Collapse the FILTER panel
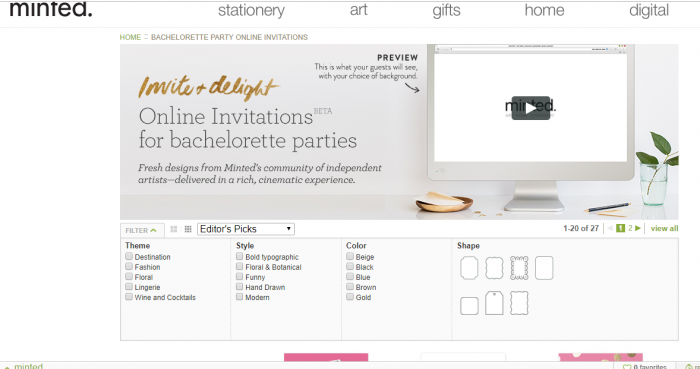 (x=142, y=230)
